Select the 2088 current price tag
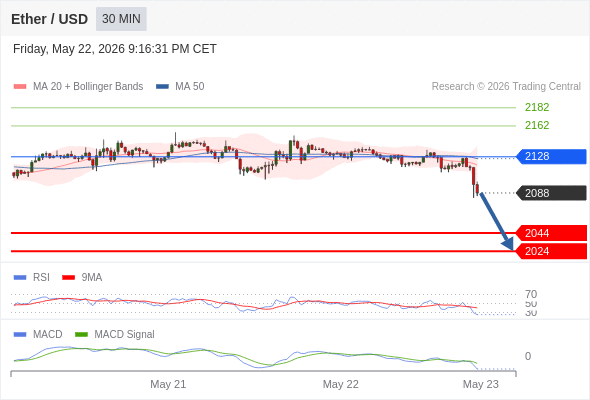This screenshot has width=590, height=400. coord(551,193)
